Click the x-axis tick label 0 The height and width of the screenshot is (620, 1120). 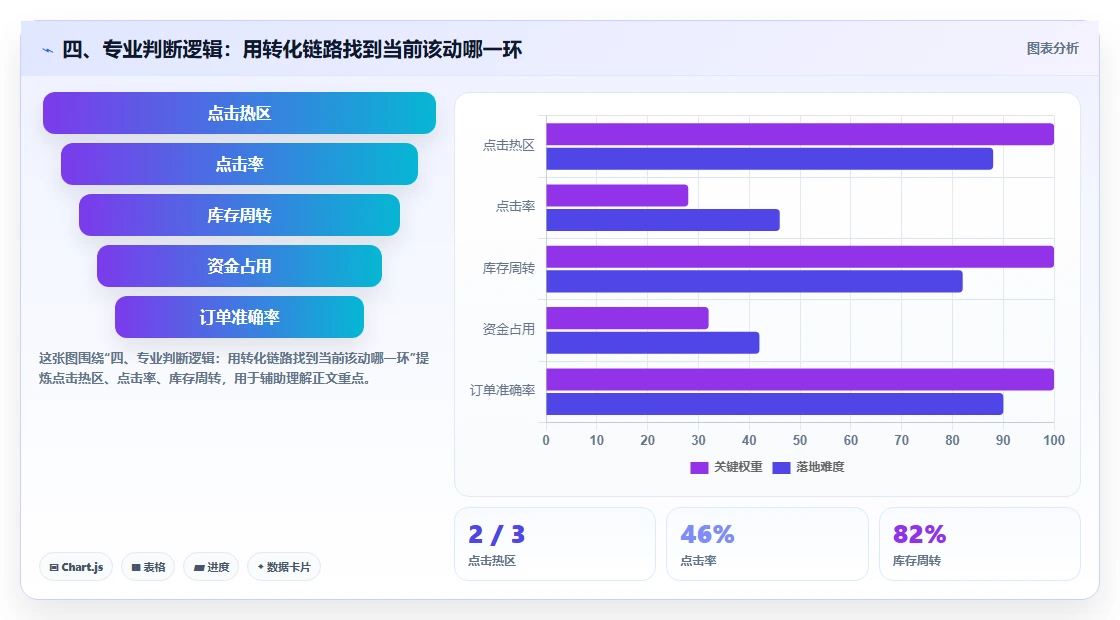[x=546, y=441]
